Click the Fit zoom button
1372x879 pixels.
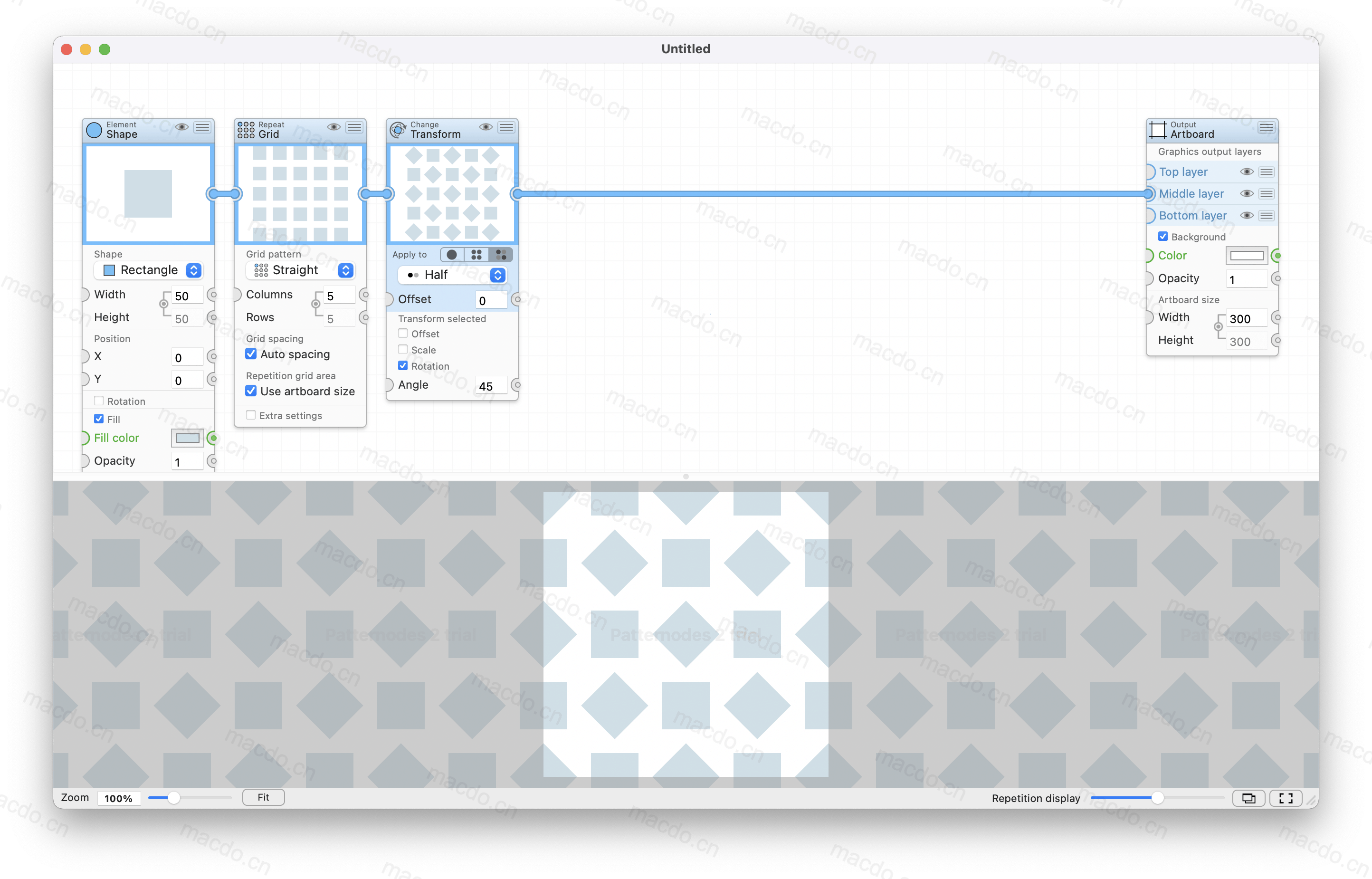263,797
